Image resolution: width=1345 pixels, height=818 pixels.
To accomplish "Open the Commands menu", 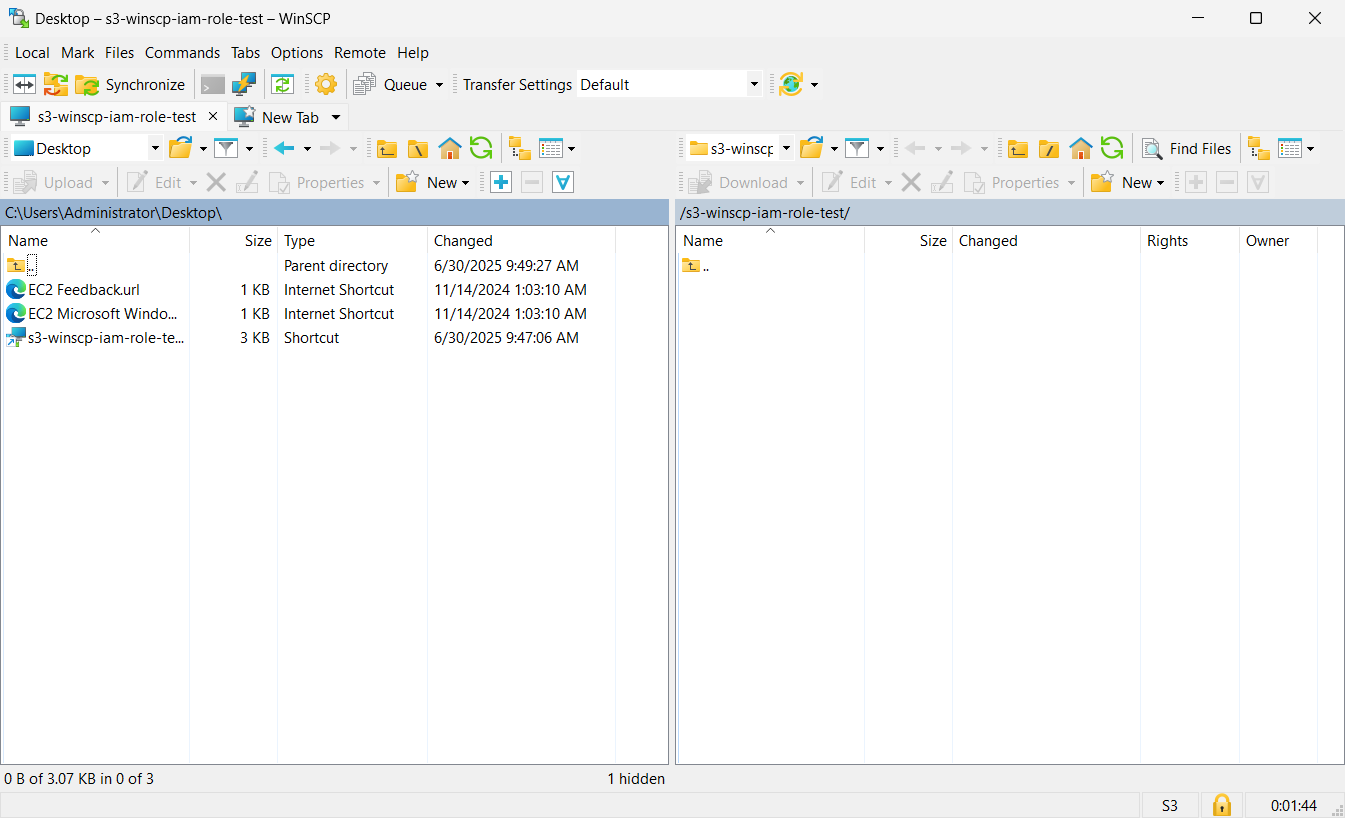I will (182, 53).
